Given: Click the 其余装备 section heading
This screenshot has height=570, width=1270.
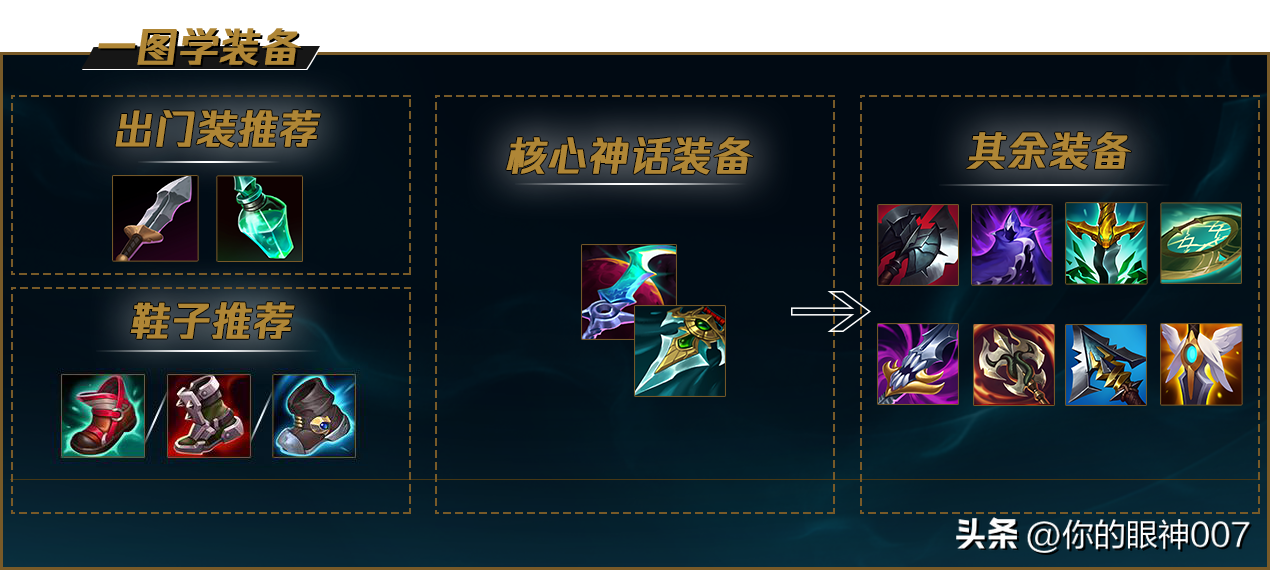Looking at the screenshot, I should pos(1050,152).
